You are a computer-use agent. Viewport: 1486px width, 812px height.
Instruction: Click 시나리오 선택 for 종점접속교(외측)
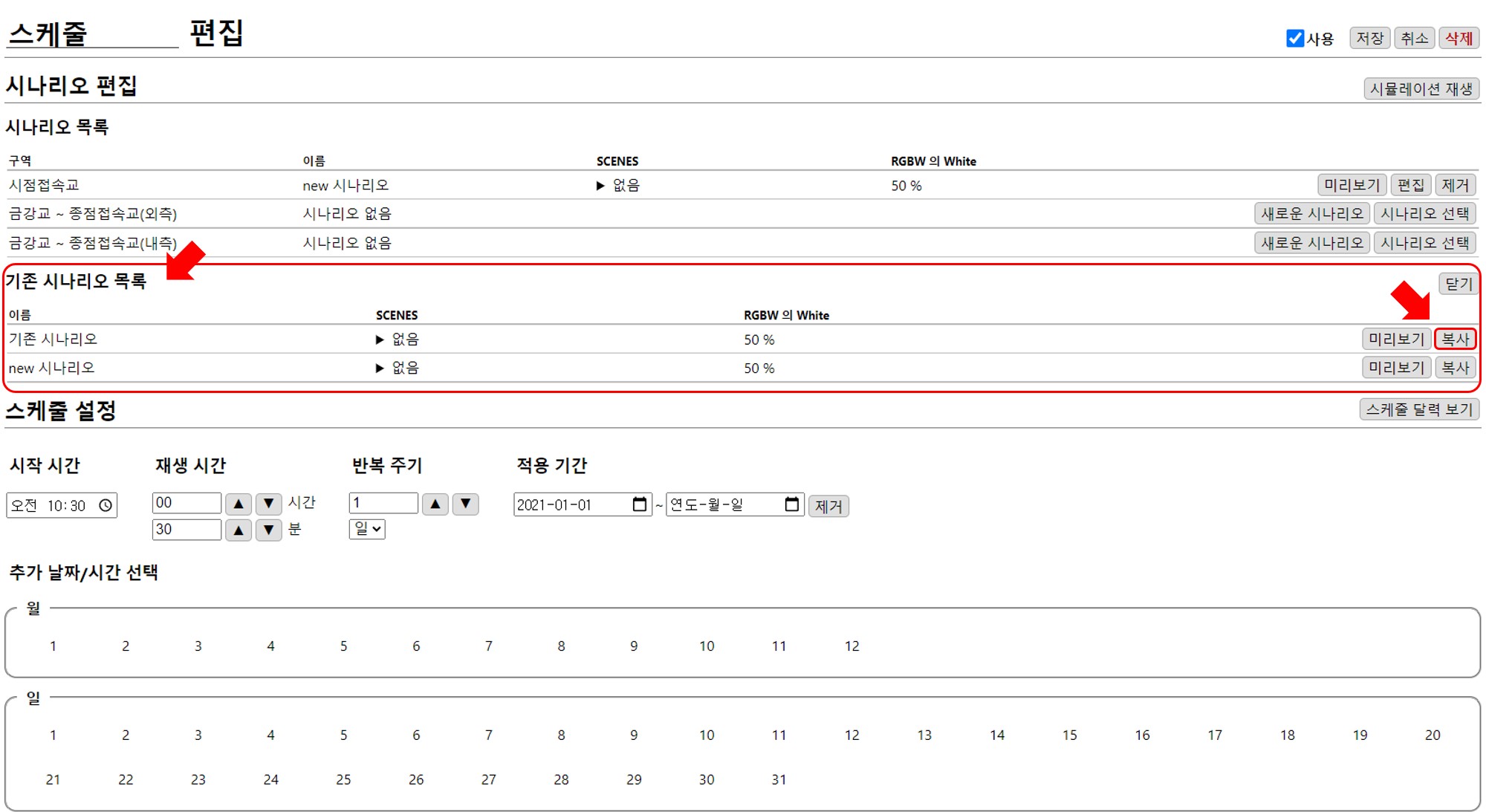(1424, 214)
